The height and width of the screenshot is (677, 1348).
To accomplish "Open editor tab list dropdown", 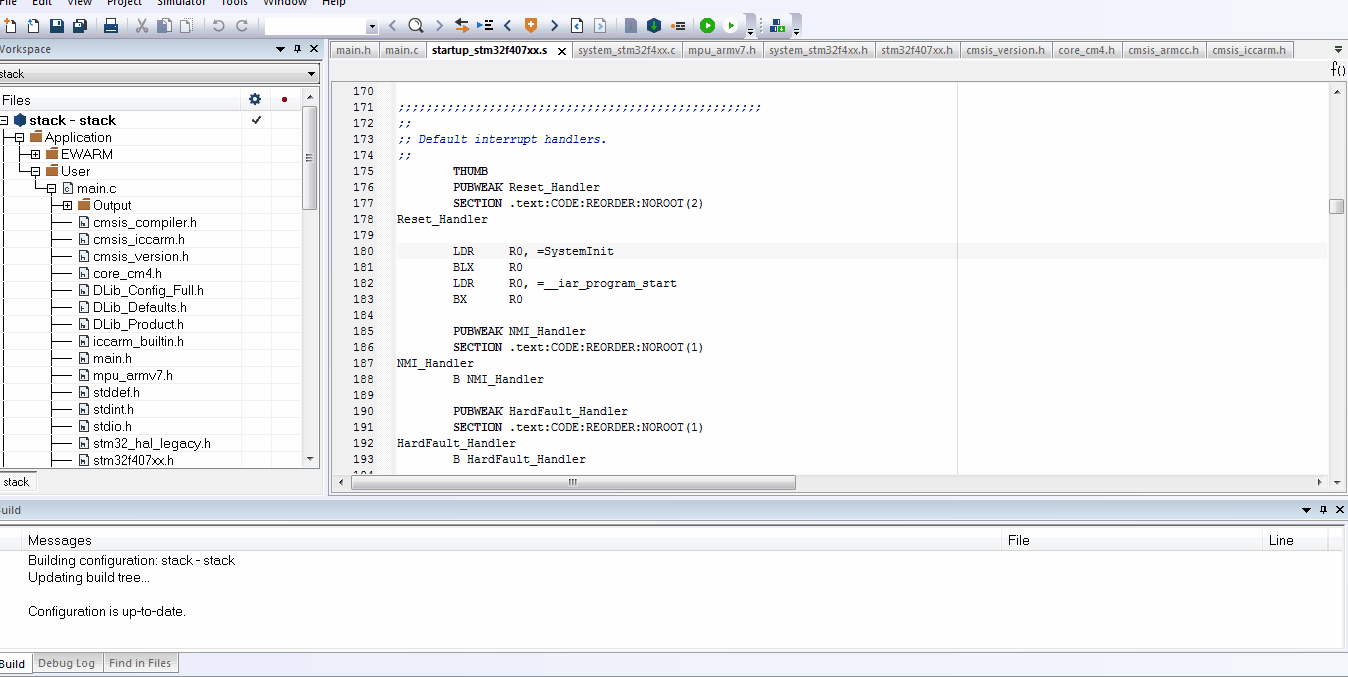I will click(x=1339, y=49).
